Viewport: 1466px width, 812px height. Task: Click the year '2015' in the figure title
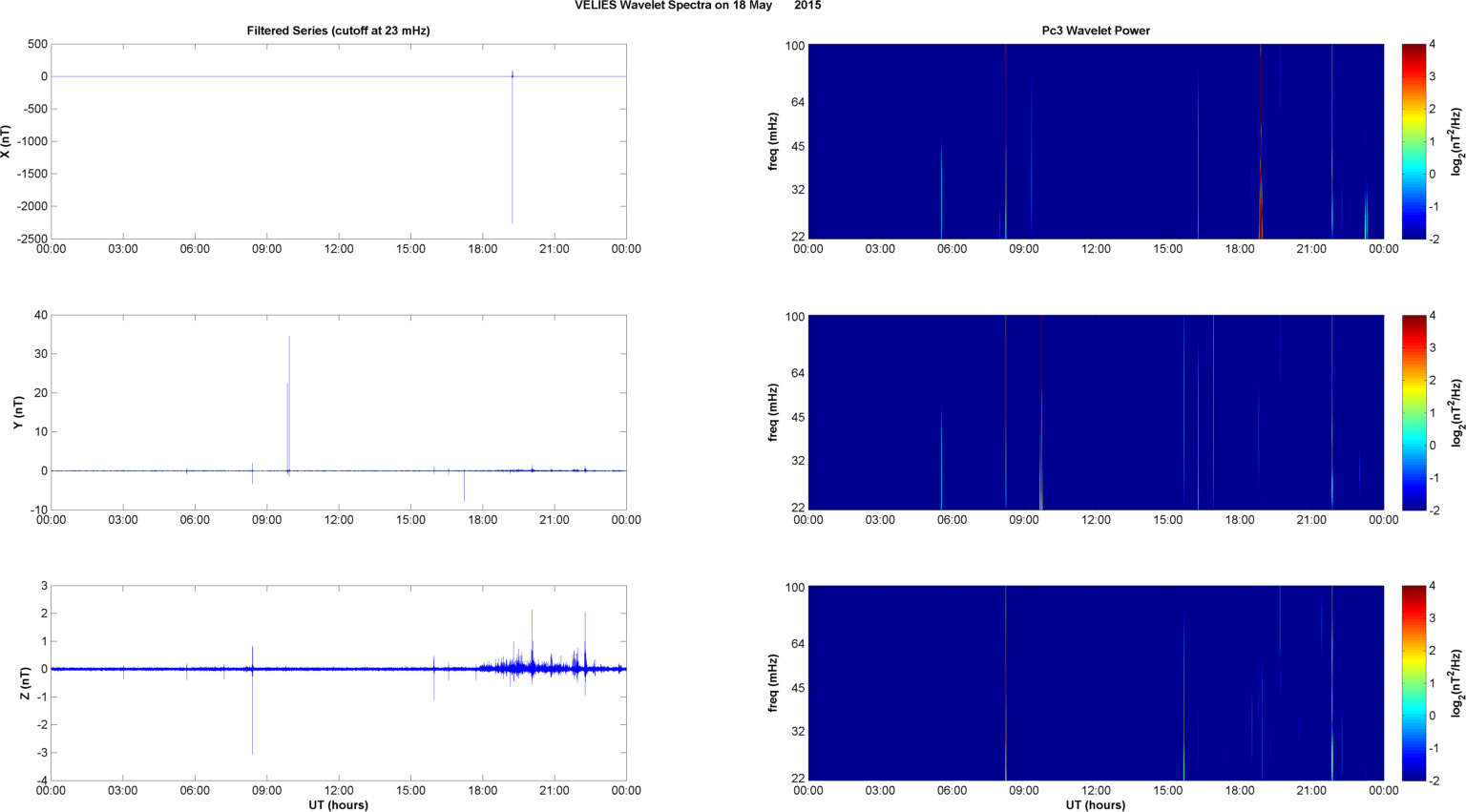[807, 6]
